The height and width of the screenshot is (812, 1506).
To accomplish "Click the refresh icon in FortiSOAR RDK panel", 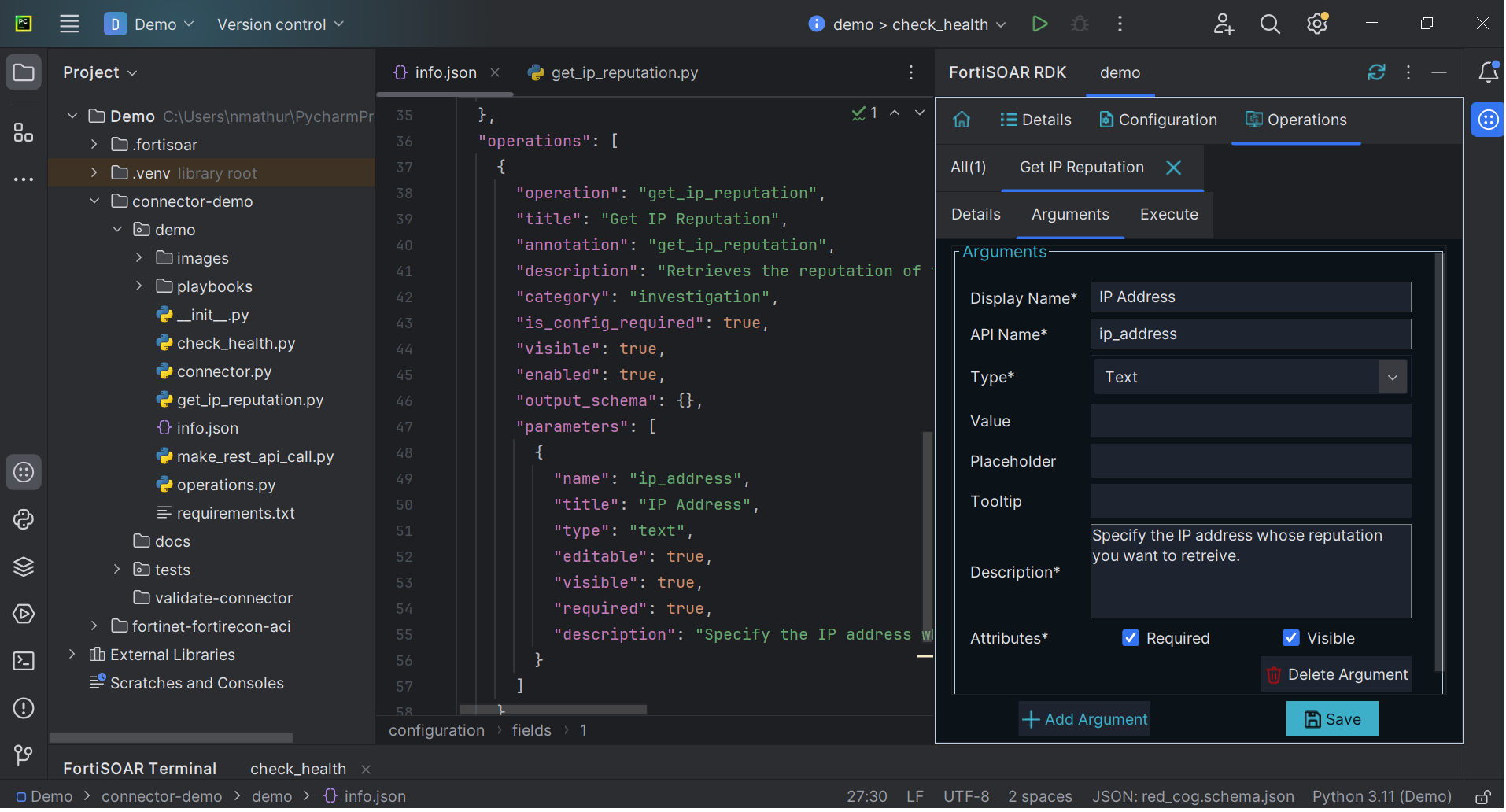I will tap(1376, 72).
